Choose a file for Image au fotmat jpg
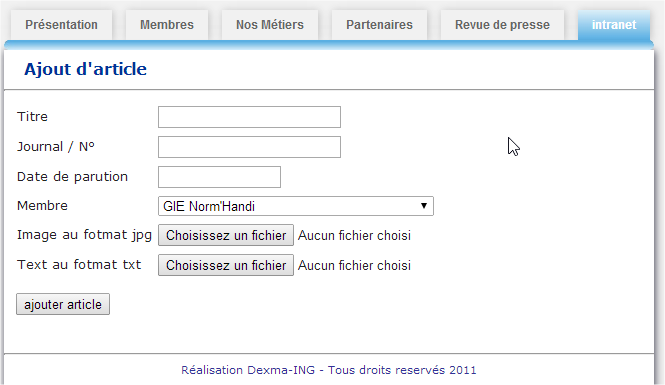This screenshot has width=665, height=385. coord(226,235)
